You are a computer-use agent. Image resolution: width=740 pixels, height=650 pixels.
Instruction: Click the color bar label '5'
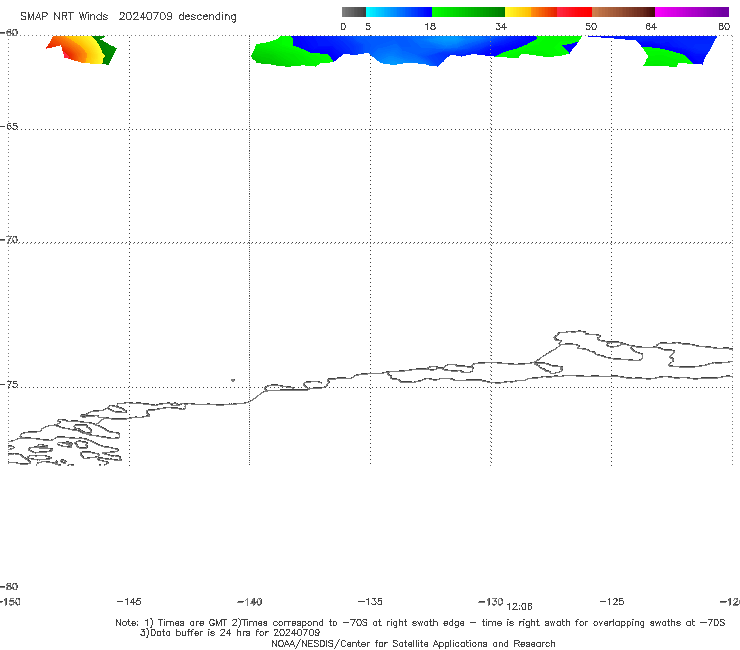[x=368, y=27]
